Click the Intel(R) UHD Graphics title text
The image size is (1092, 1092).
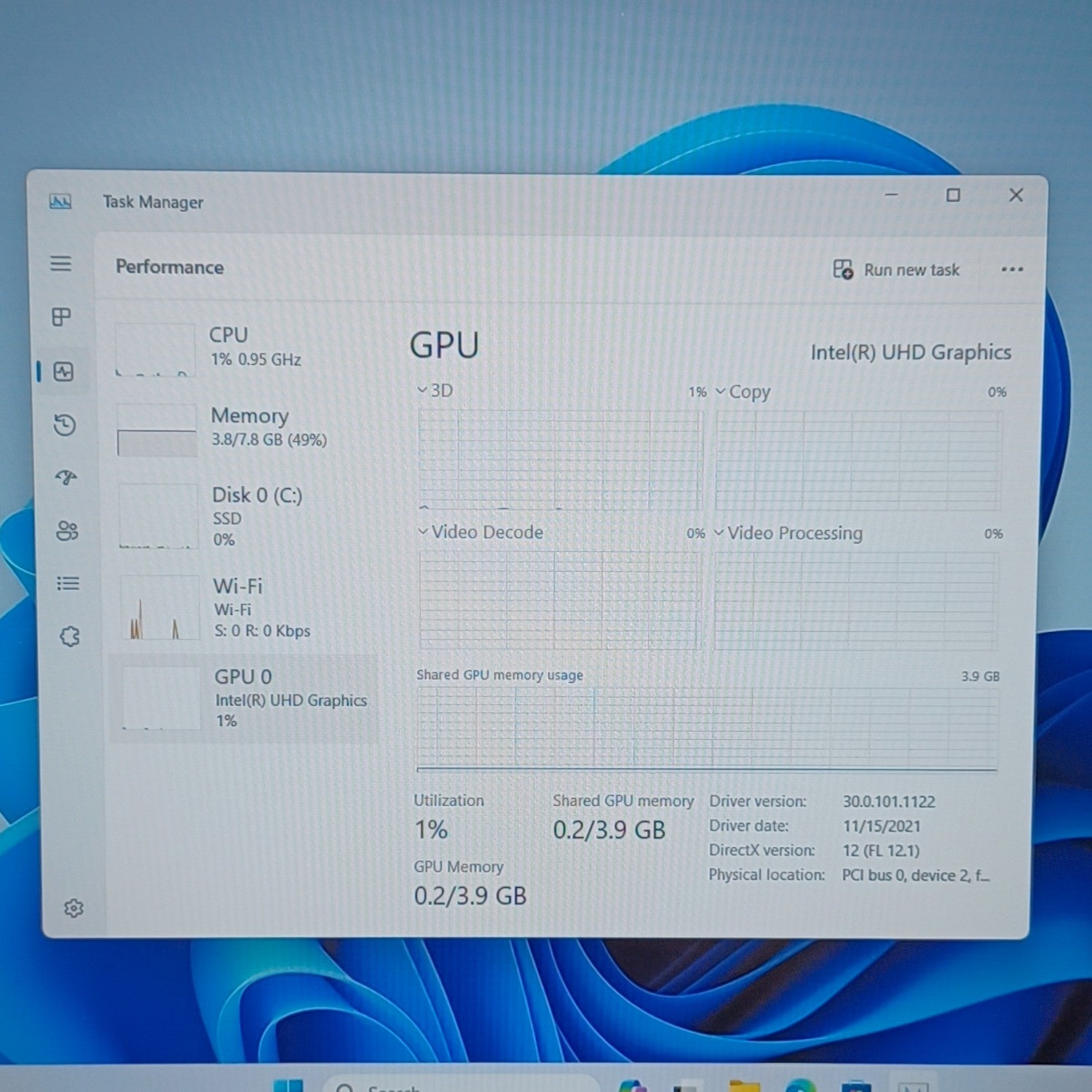click(x=911, y=352)
